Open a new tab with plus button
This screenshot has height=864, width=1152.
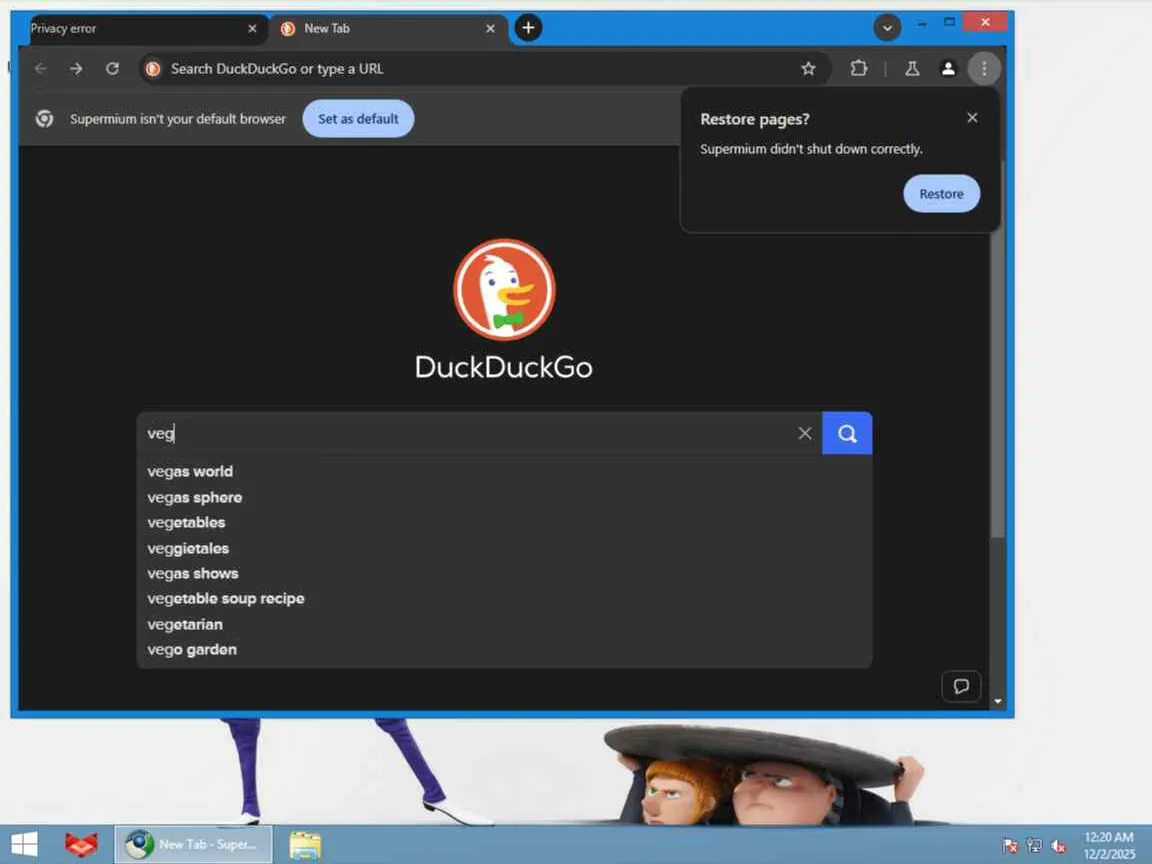(x=528, y=28)
